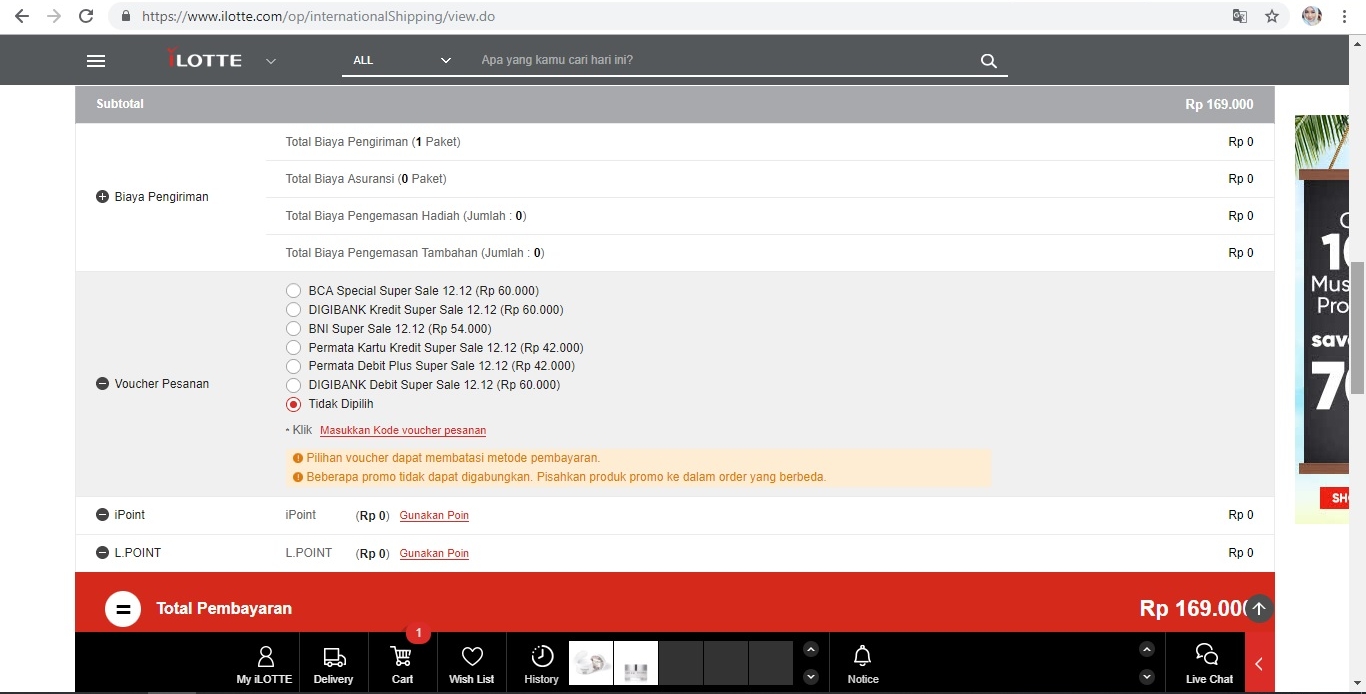Open the Chrome three-dot menu

coord(1345,16)
